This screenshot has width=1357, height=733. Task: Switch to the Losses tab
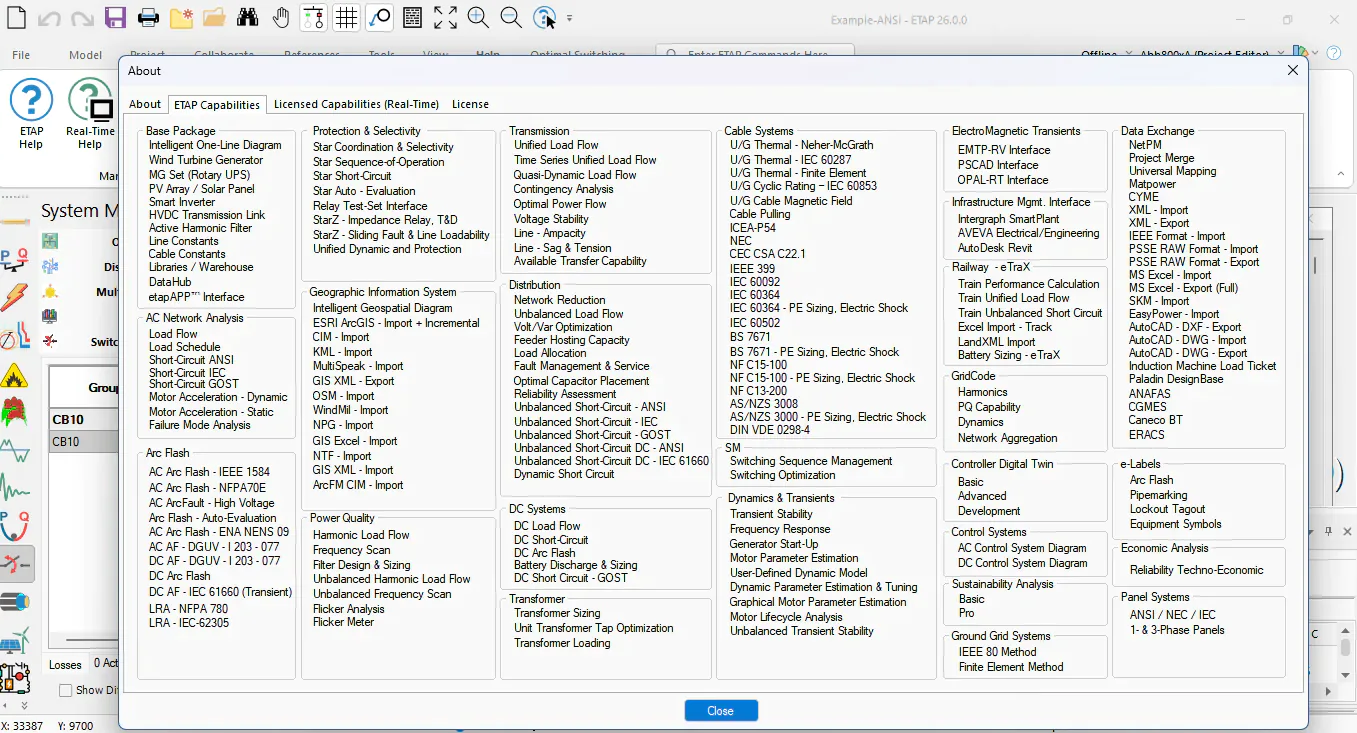pyautogui.click(x=66, y=664)
